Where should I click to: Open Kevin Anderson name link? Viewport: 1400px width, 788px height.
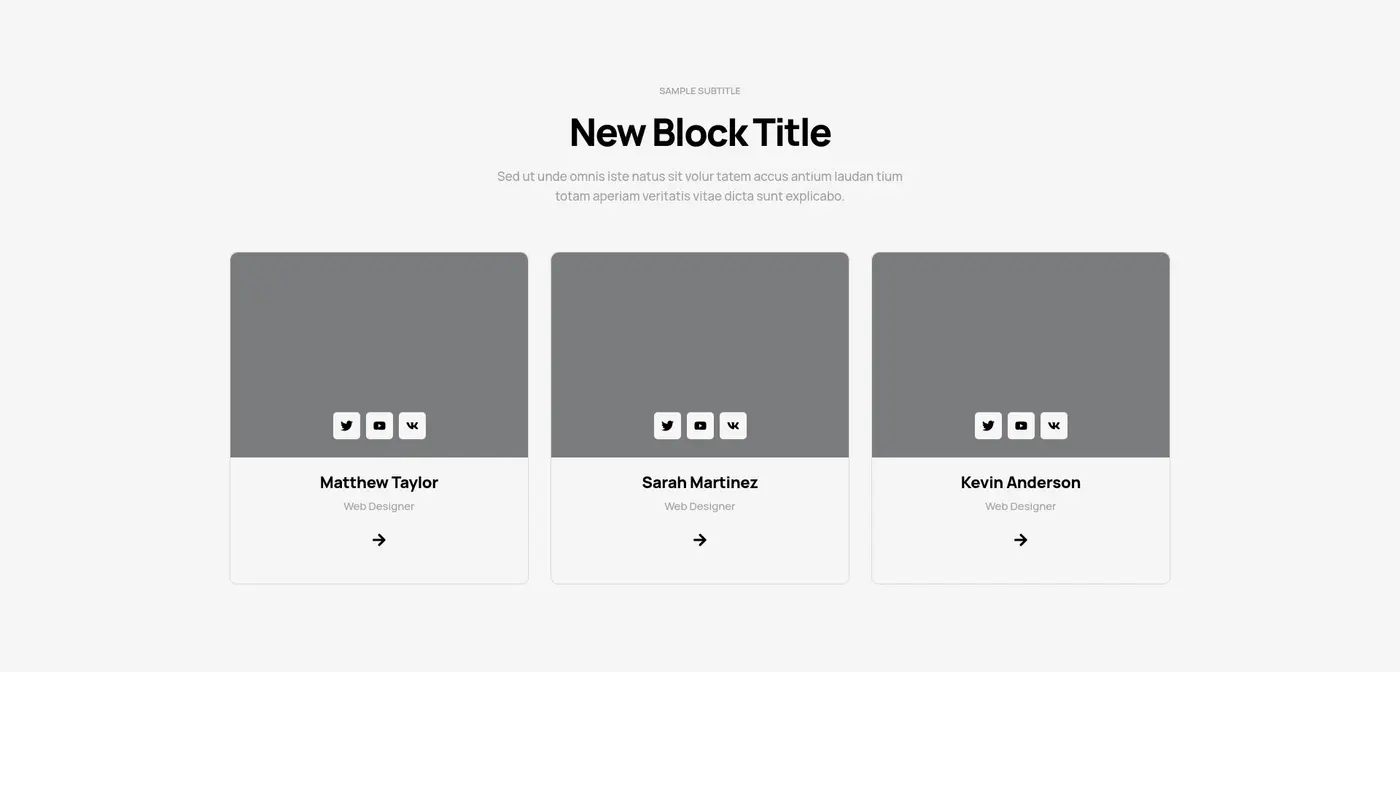[1021, 482]
